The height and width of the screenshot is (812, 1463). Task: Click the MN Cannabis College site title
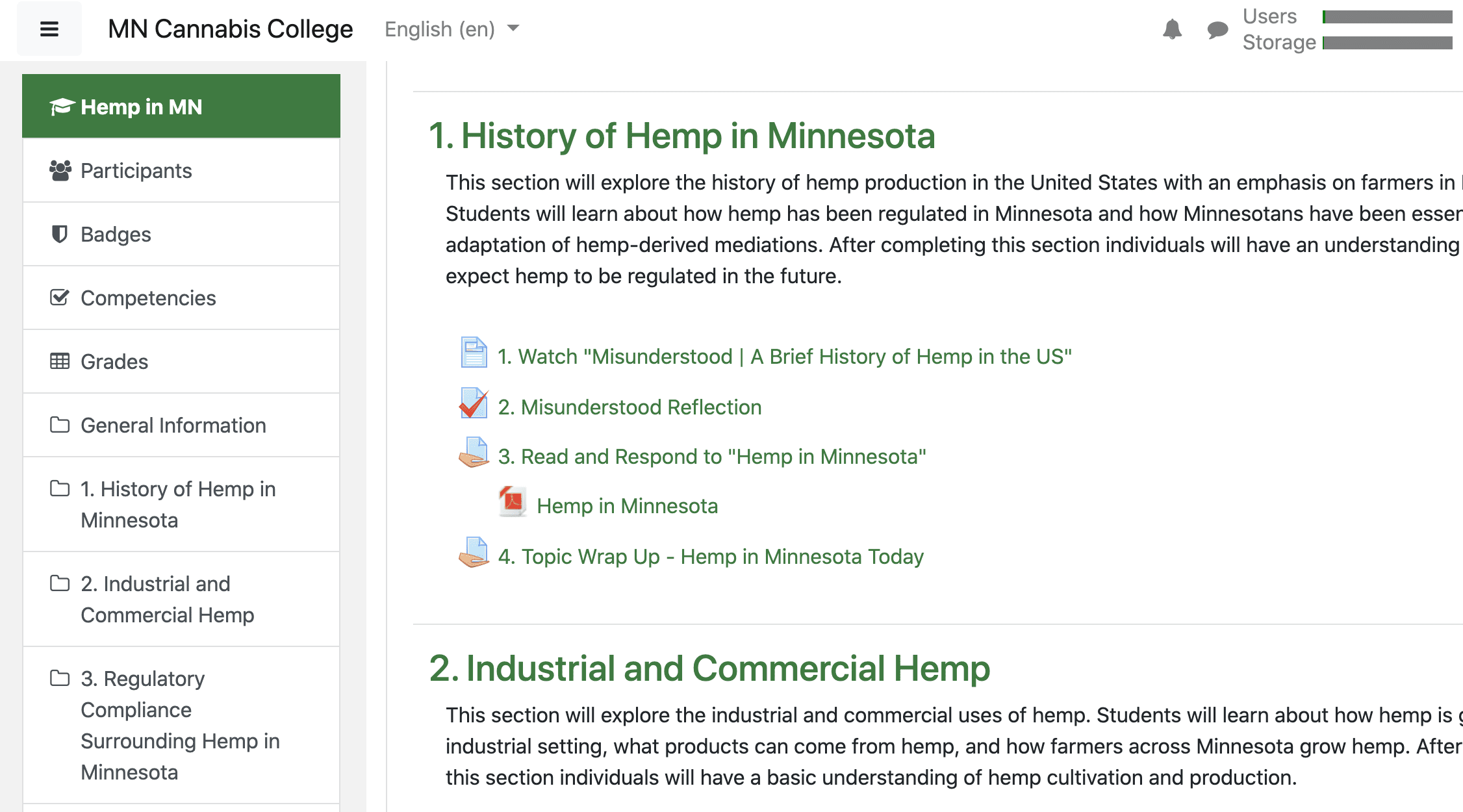pos(230,29)
